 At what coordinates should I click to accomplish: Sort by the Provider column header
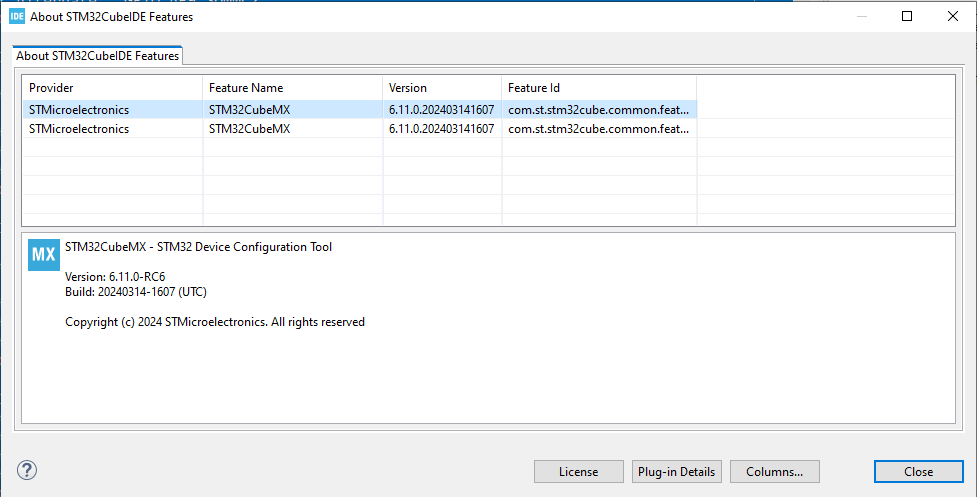(113, 88)
